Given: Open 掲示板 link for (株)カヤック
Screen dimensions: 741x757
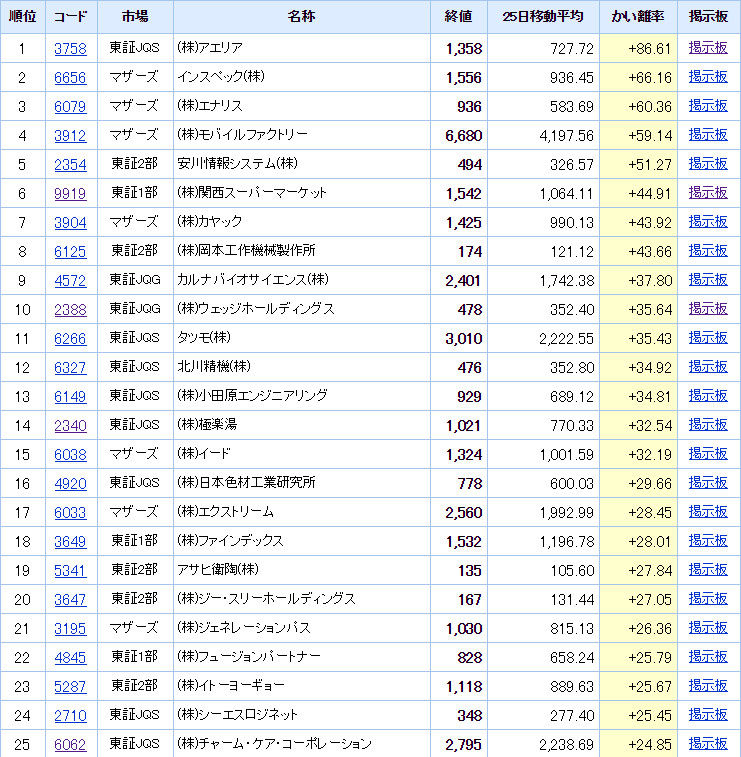Looking at the screenshot, I should click(x=708, y=222).
